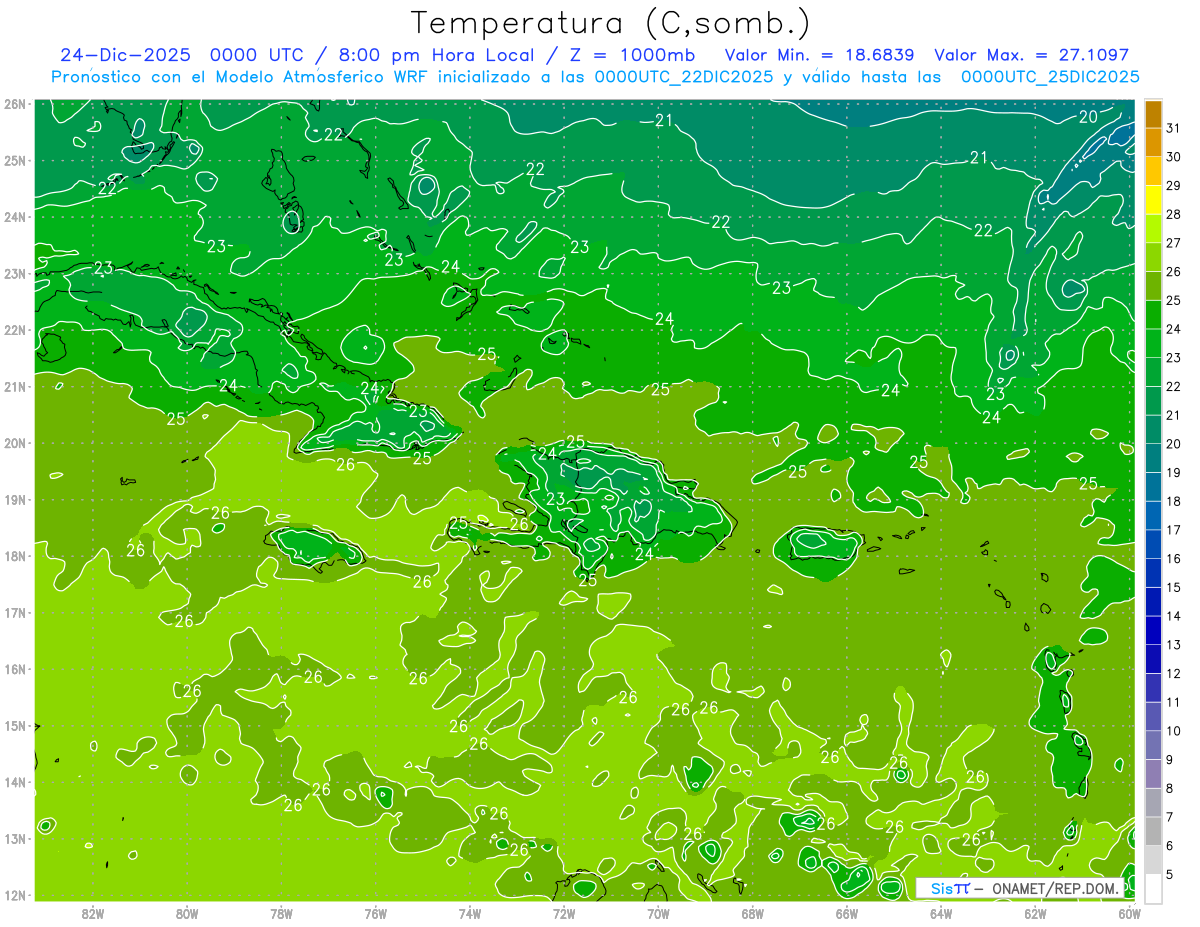Click the 21N latitude axis label
The image size is (1200, 927).
coord(15,386)
